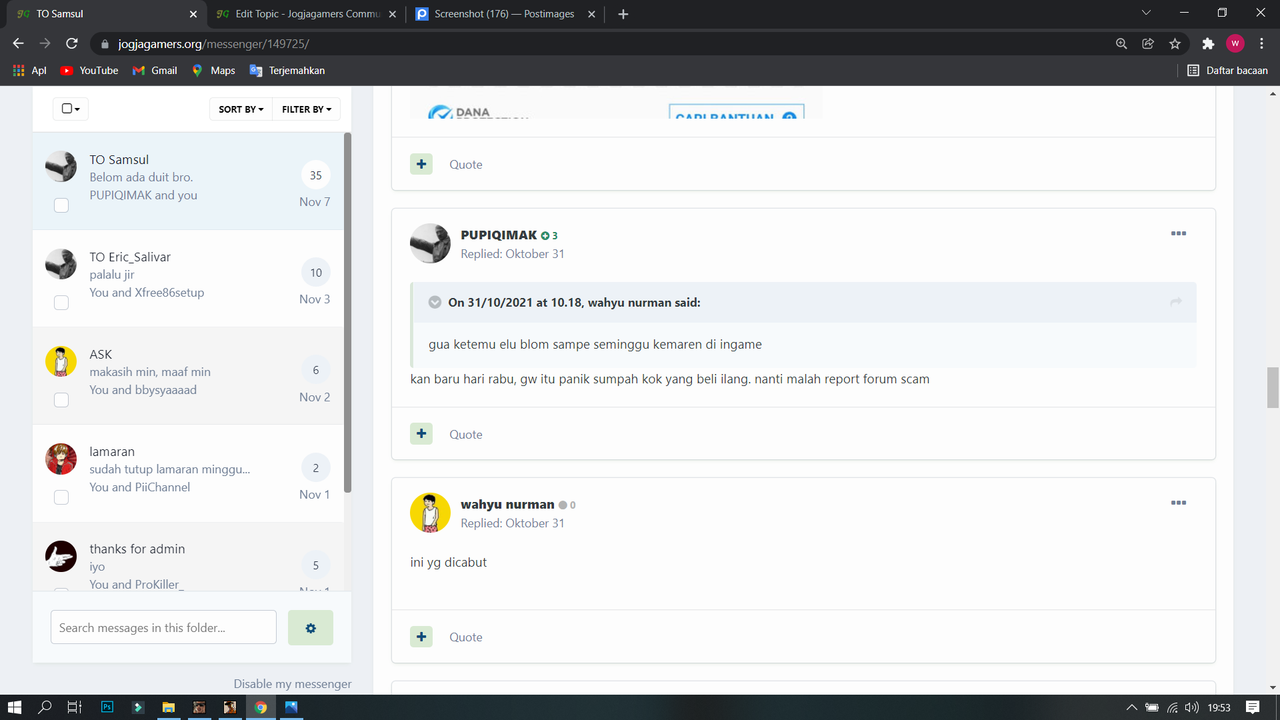
Task: Click the 35 reply count badge
Action: 316,175
